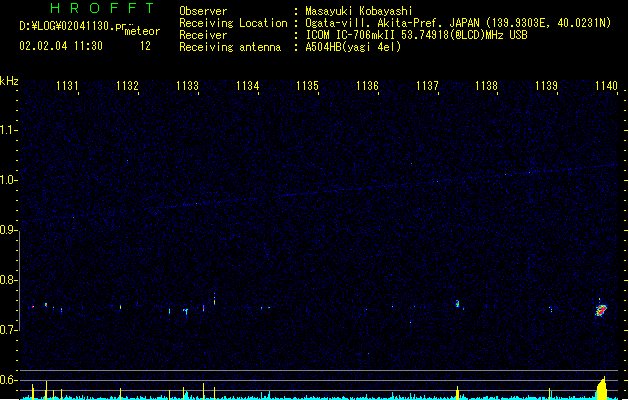Click the 0.7 kHz frequency tick label
This screenshot has height=400, width=629.
point(7,330)
